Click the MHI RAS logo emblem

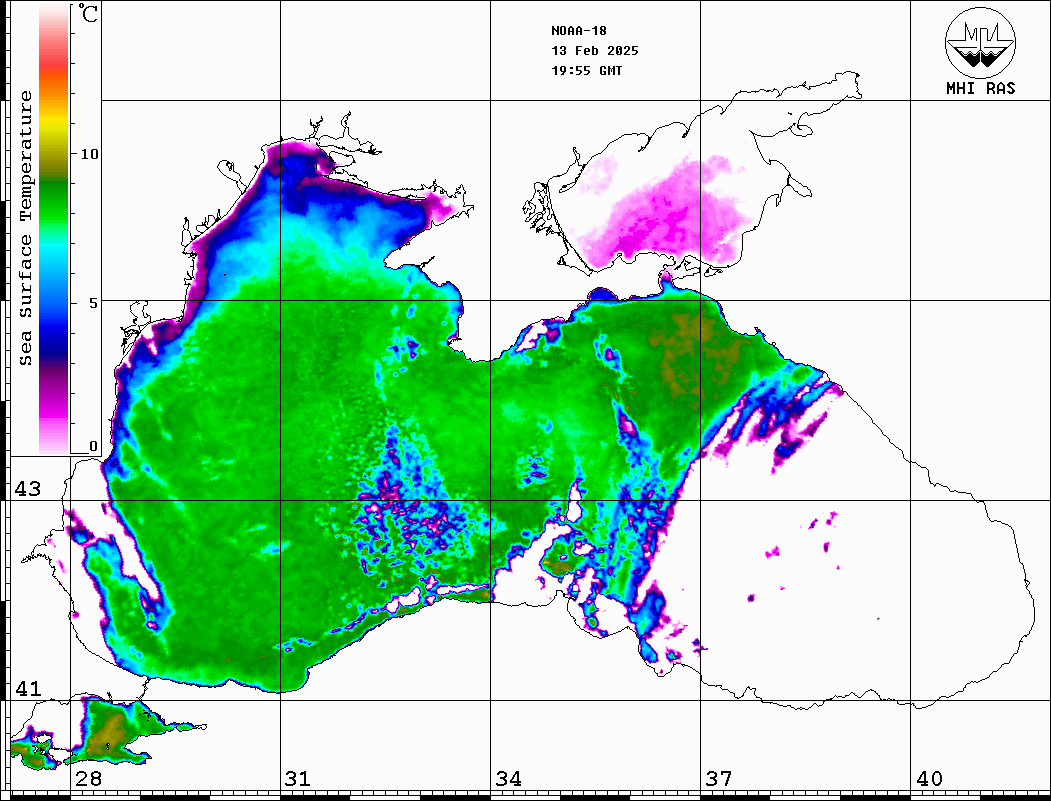(x=980, y=42)
